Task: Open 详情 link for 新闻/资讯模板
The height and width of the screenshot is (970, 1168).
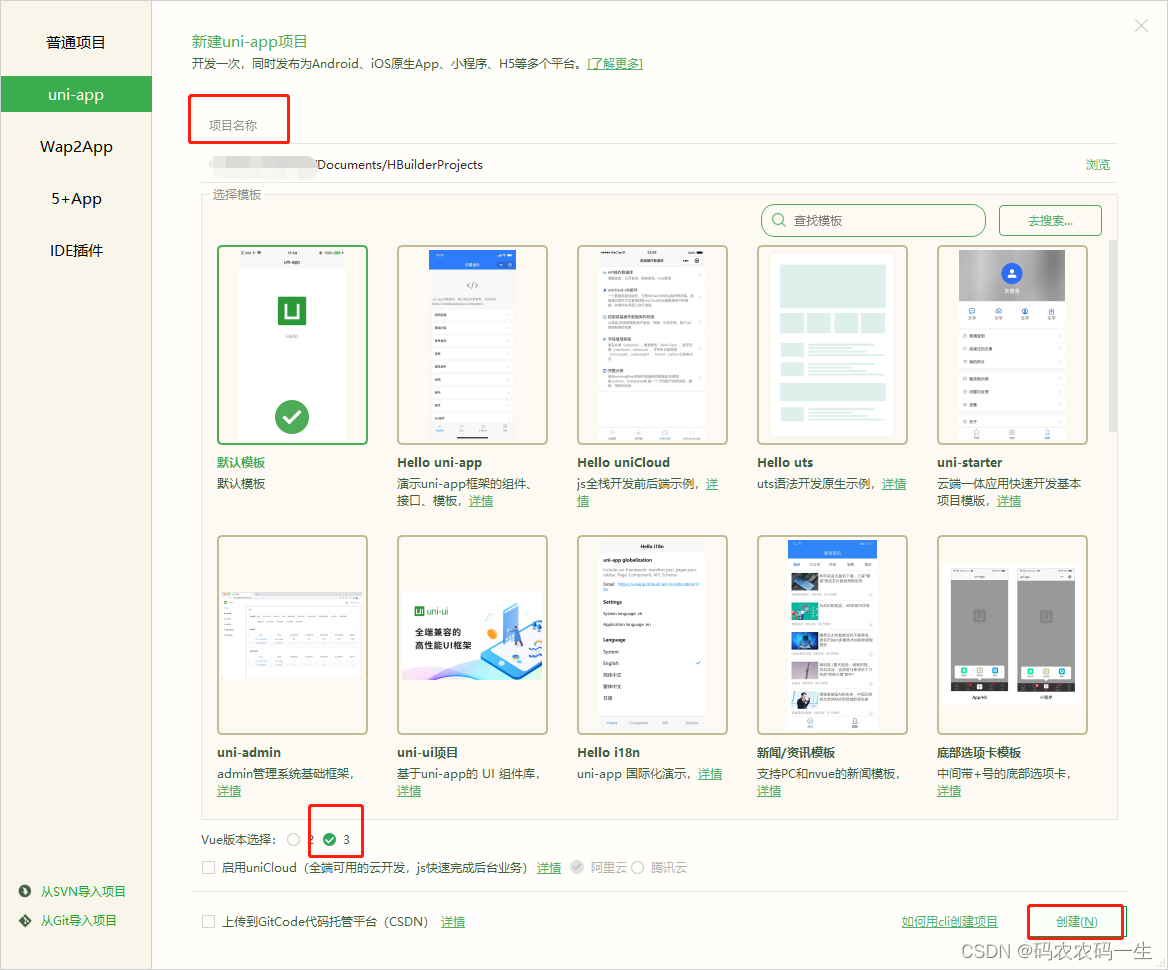Action: point(769,790)
